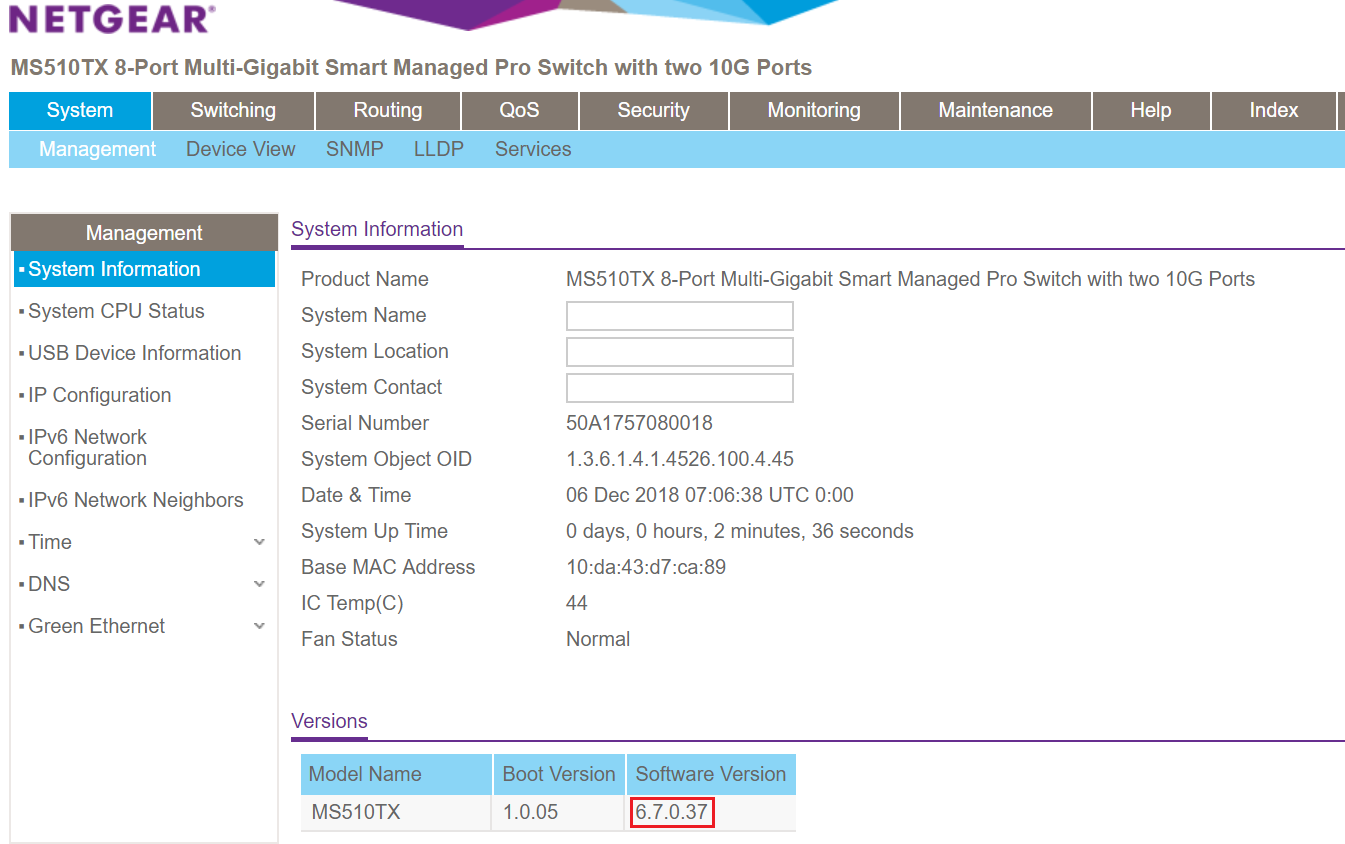Open the Monitoring tab

tap(814, 111)
